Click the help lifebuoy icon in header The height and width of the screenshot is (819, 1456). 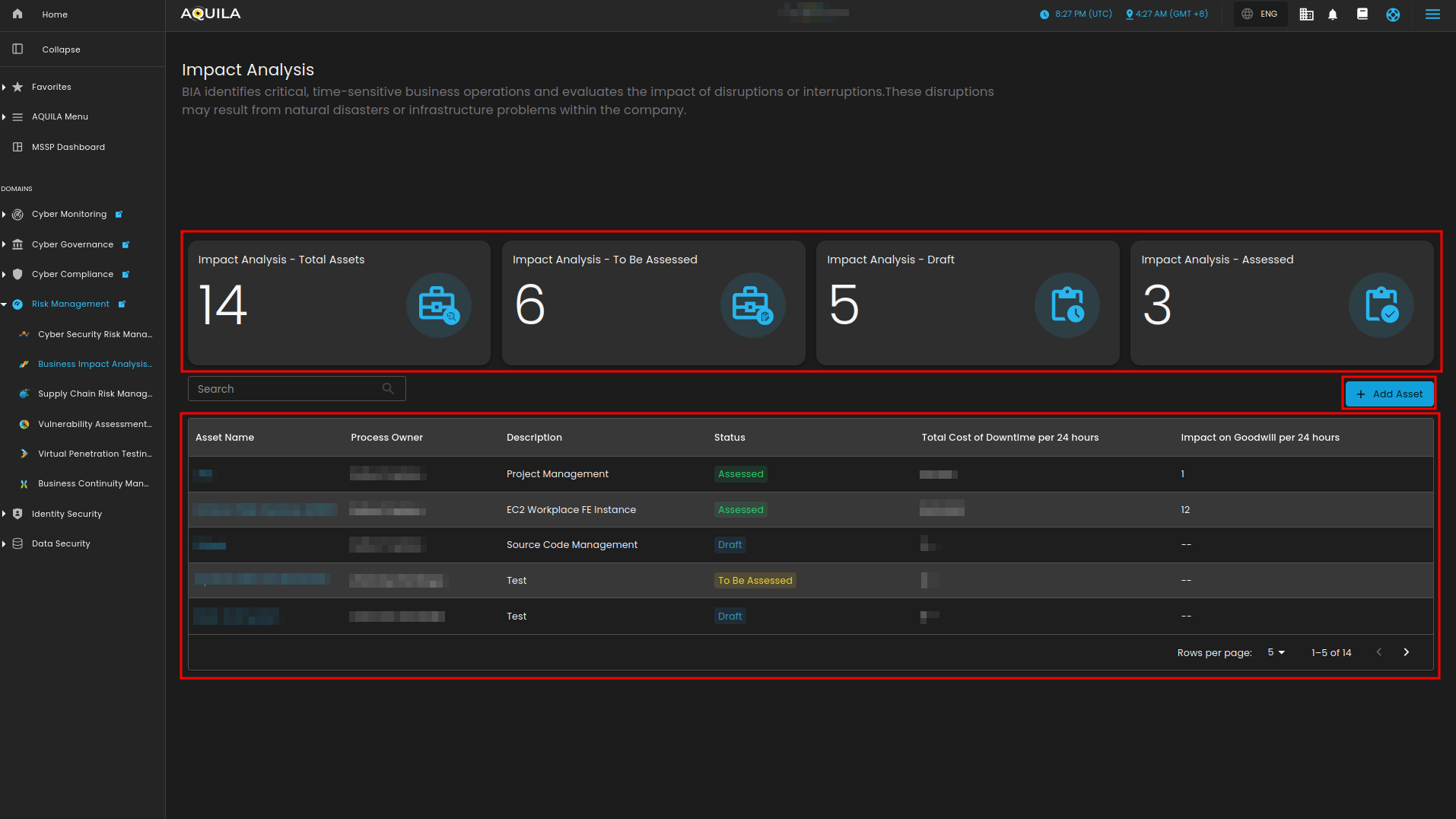[x=1393, y=14]
